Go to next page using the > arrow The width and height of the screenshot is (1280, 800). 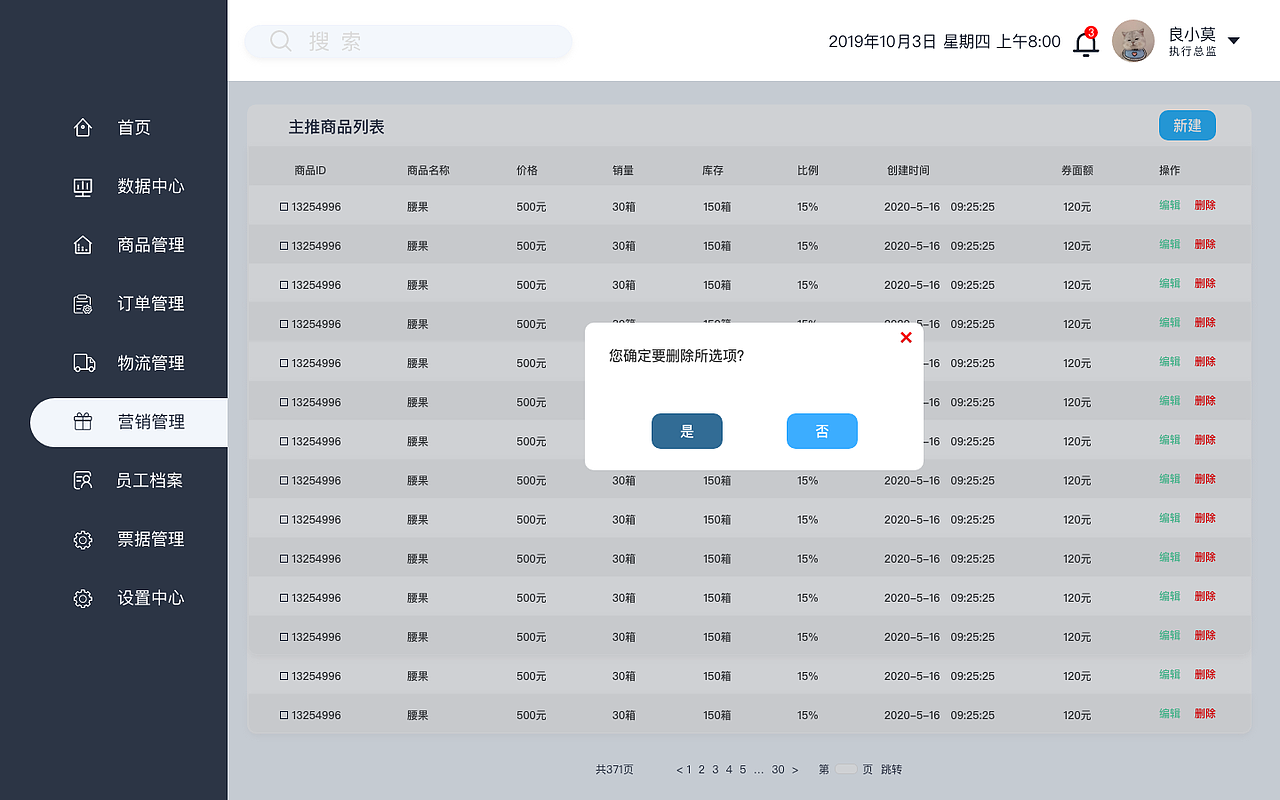tap(795, 769)
